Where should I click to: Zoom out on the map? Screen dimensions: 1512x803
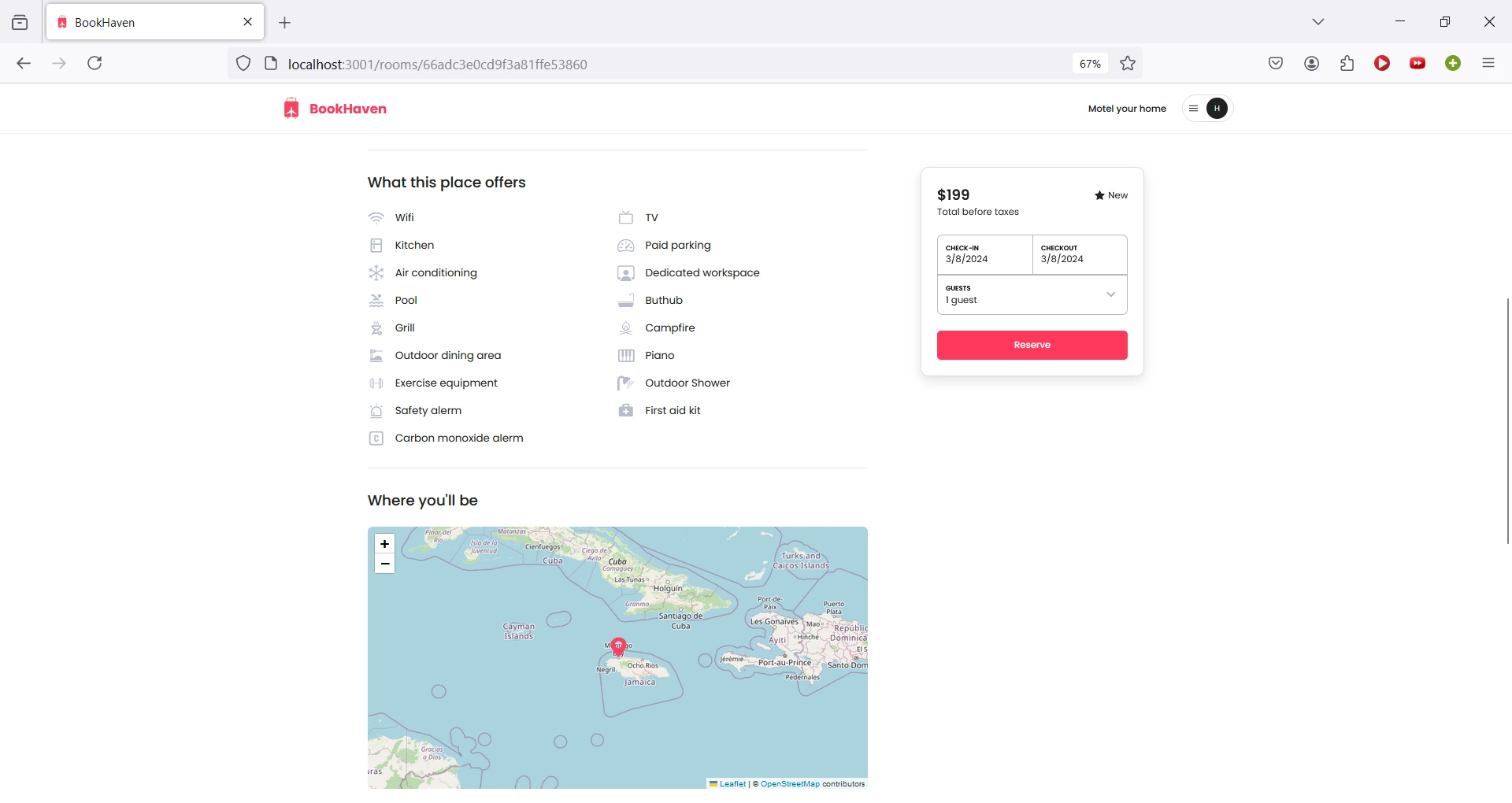pos(385,564)
